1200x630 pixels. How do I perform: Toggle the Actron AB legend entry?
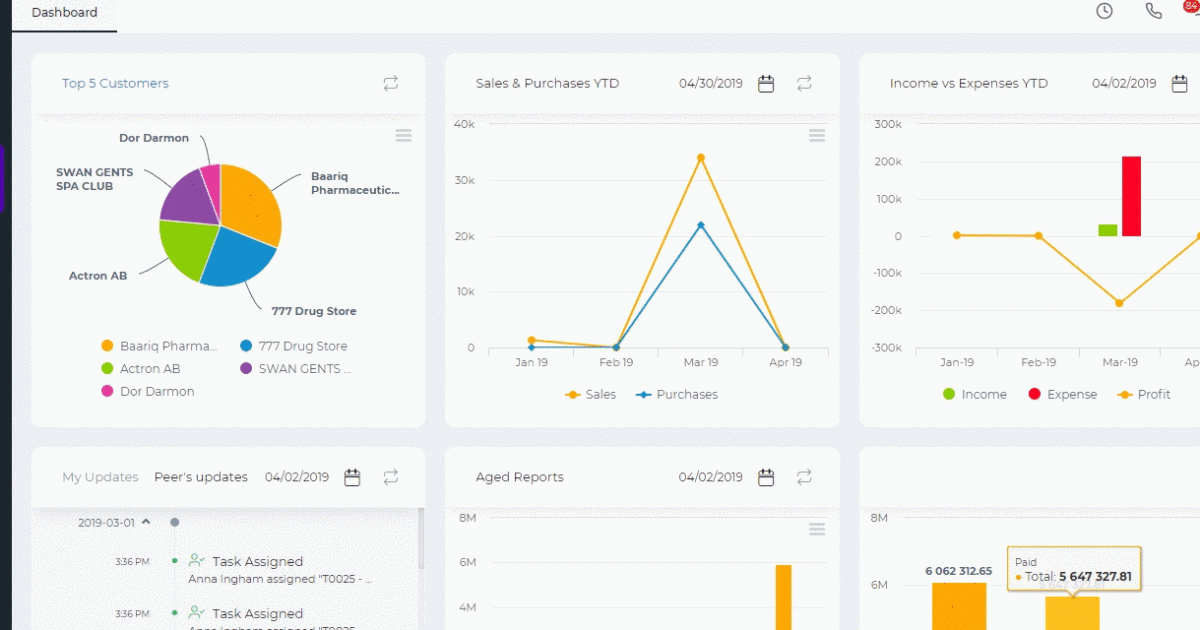[141, 369]
